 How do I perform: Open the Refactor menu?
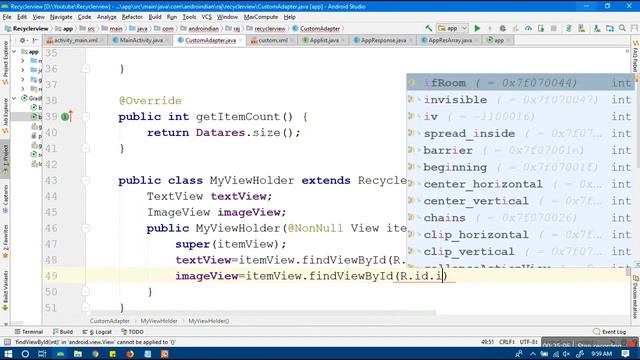pyautogui.click(x=132, y=17)
